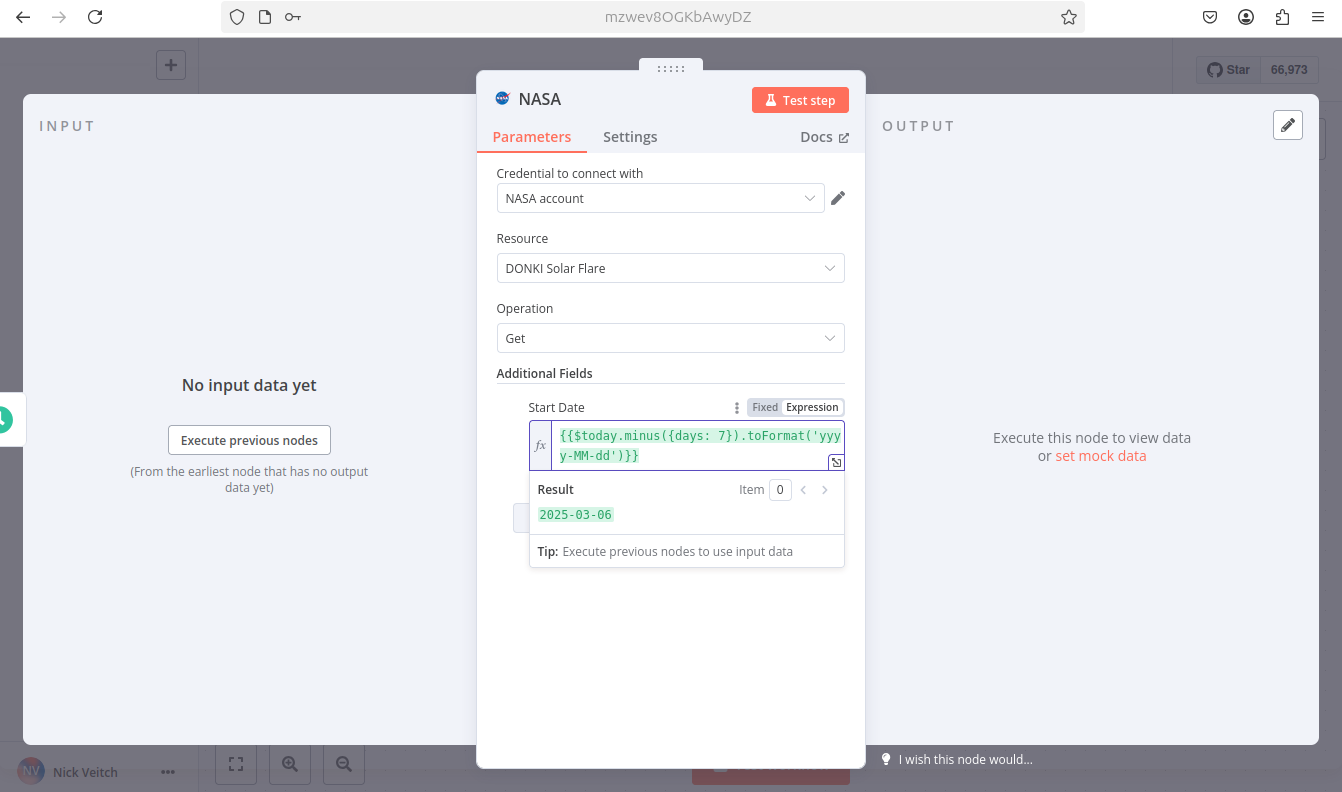The image size is (1342, 792).
Task: Open the Docs link
Action: tap(824, 137)
